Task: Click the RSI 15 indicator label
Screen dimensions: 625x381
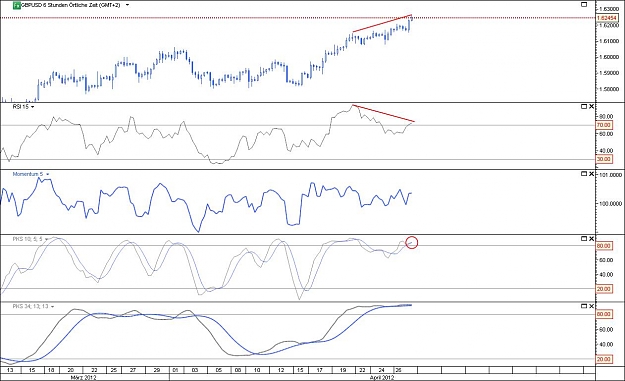Action: [20, 107]
